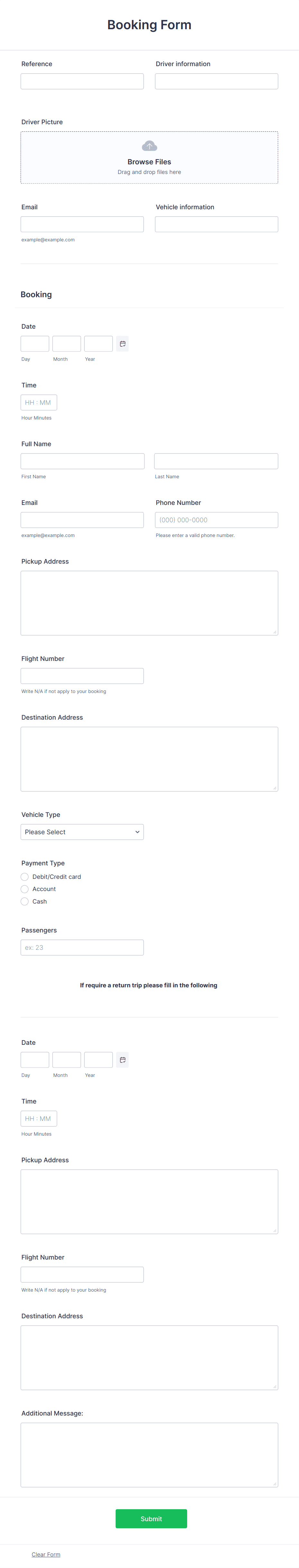Click the Browse Files upload area

coord(149,158)
